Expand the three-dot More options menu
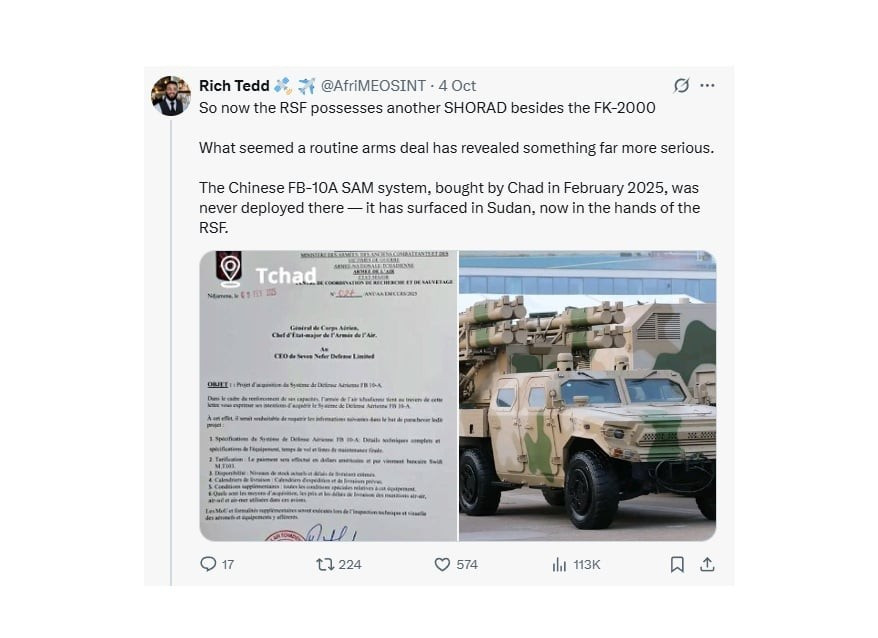878x638 pixels. point(708,86)
